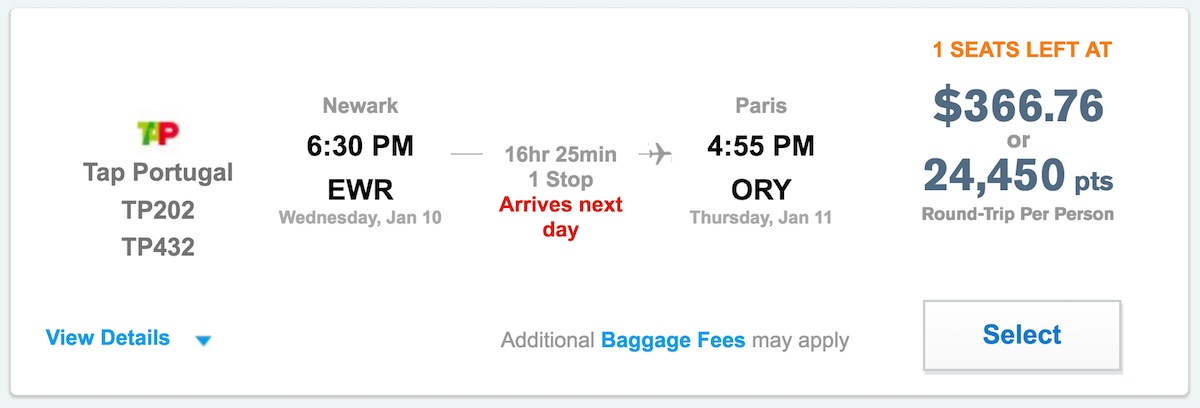The height and width of the screenshot is (408, 1200).
Task: Select this flight with the Select button
Action: 1022,335
